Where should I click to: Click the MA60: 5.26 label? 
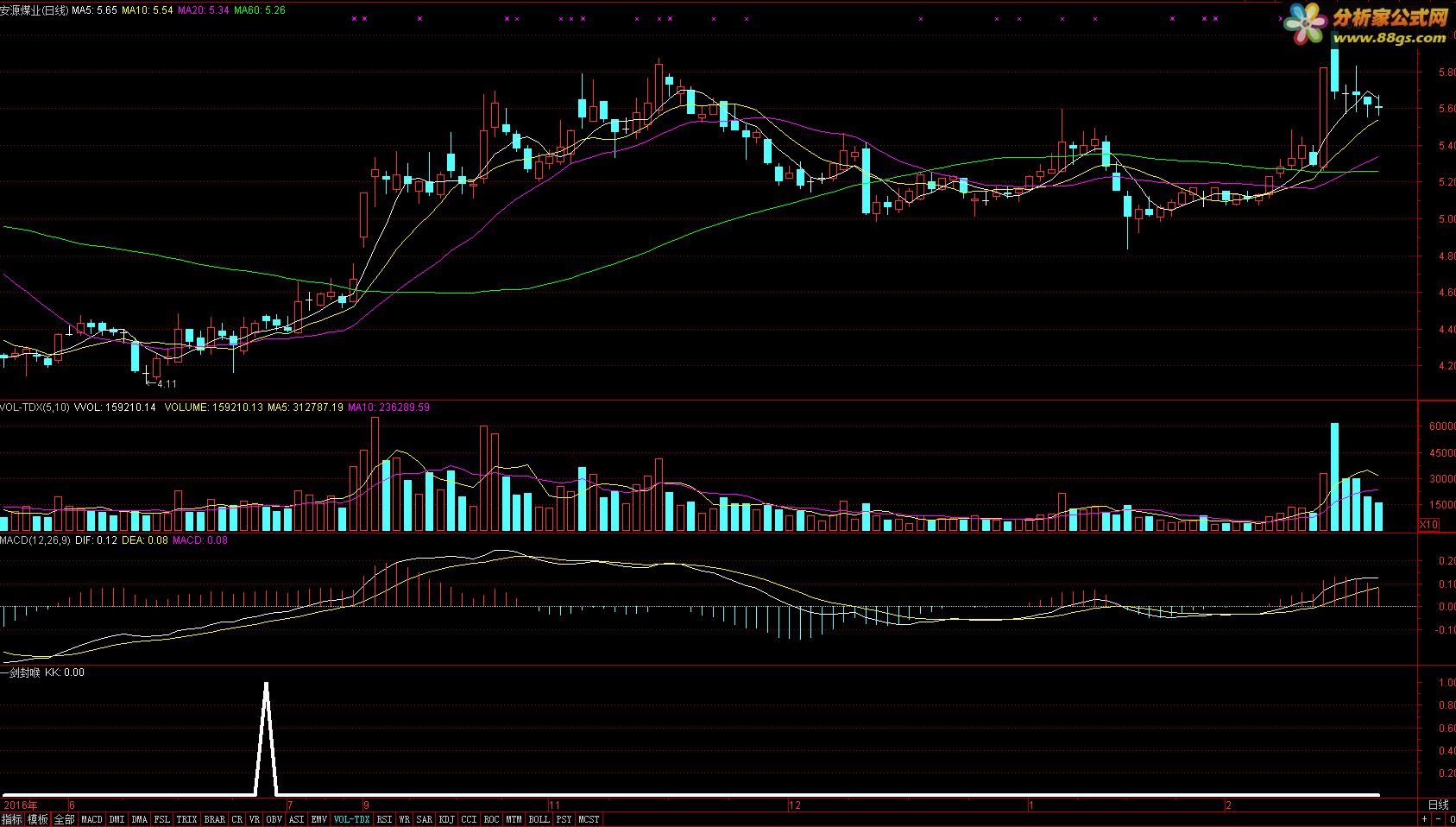[x=260, y=9]
